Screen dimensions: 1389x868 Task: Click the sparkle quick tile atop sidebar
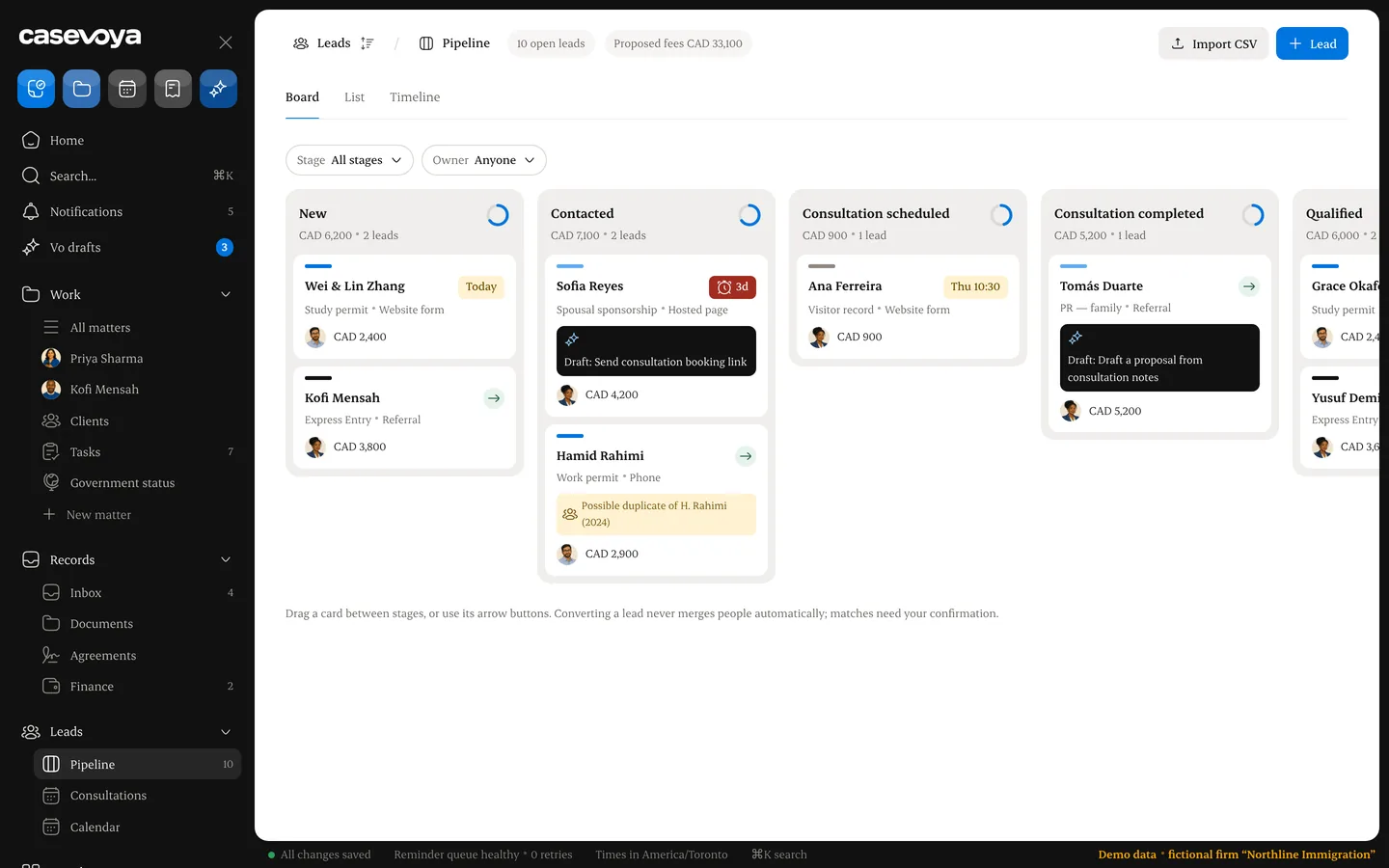218,89
